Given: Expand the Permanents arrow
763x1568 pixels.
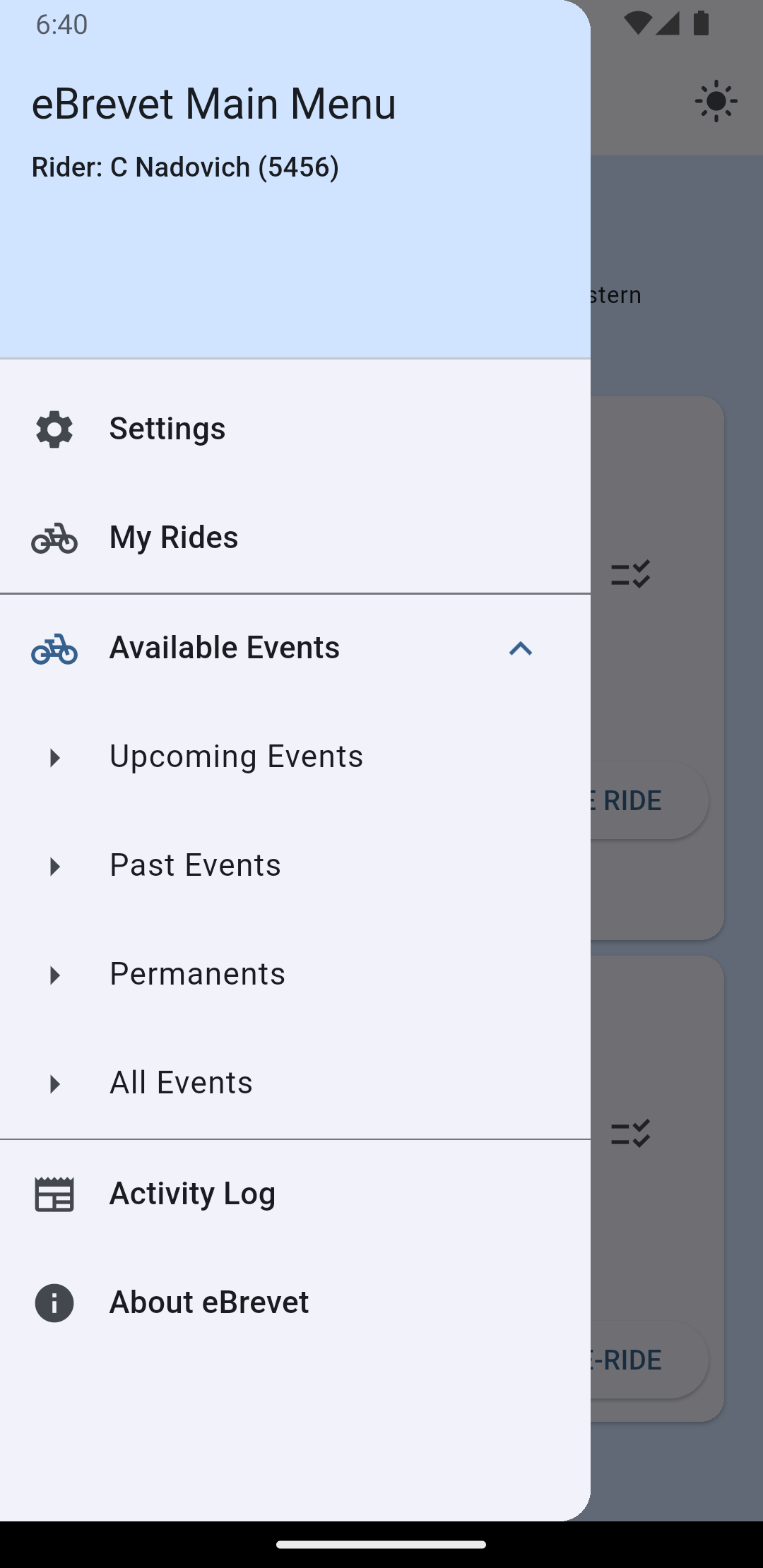Looking at the screenshot, I should (54, 975).
